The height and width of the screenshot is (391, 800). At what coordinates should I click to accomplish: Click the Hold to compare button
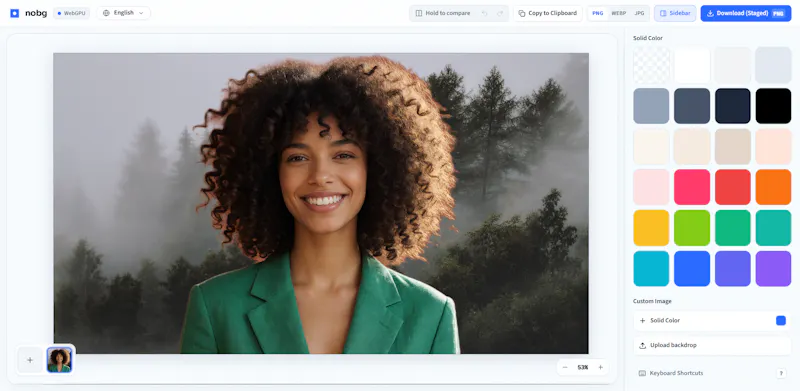(442, 13)
